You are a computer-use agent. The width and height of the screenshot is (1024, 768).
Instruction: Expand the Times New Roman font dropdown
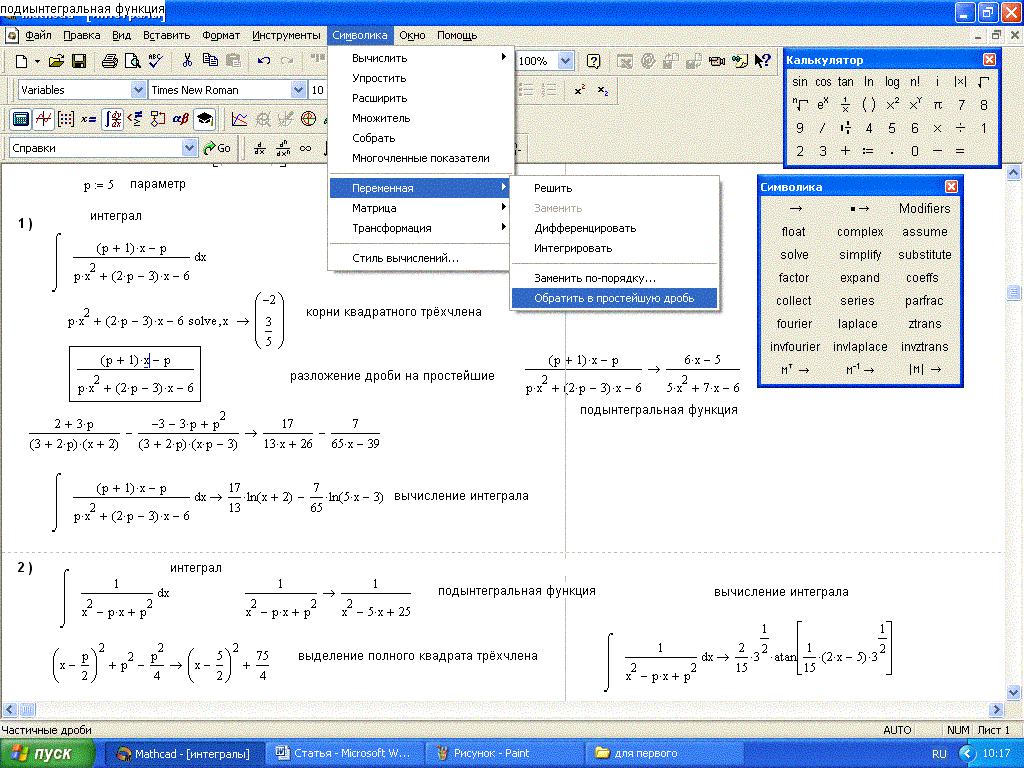click(x=298, y=90)
